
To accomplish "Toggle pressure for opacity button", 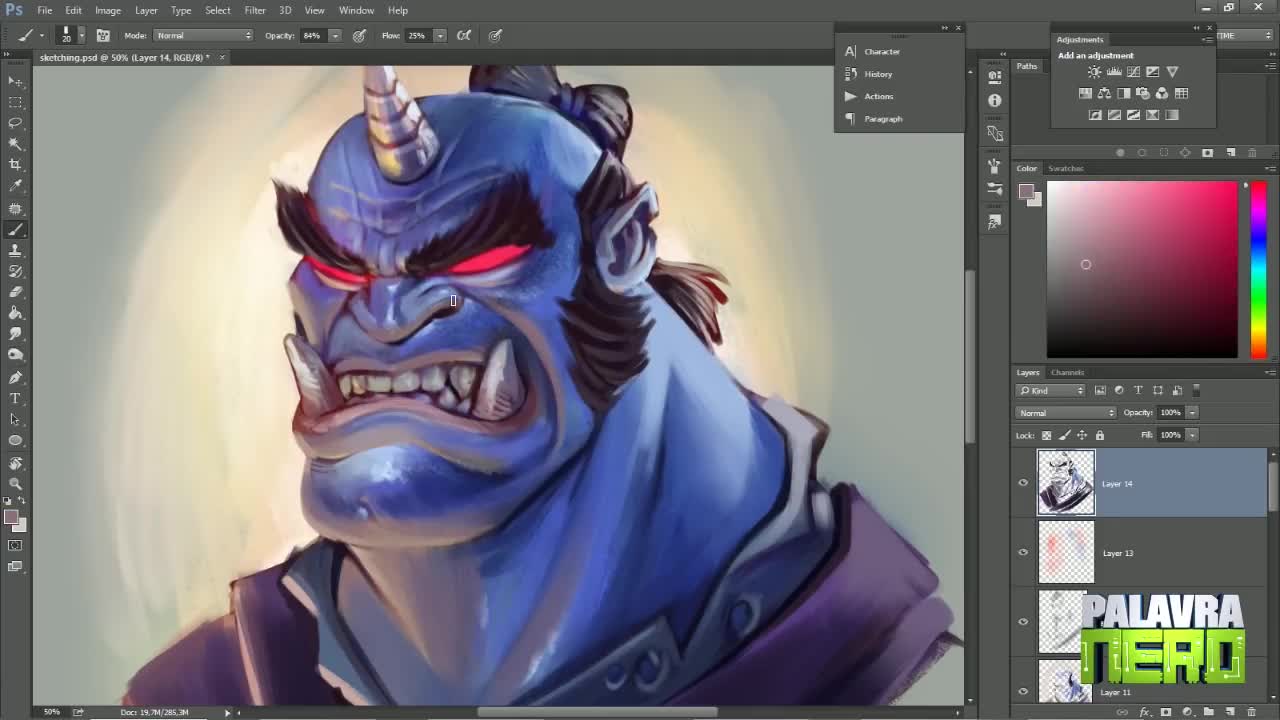I will pyautogui.click(x=359, y=35).
